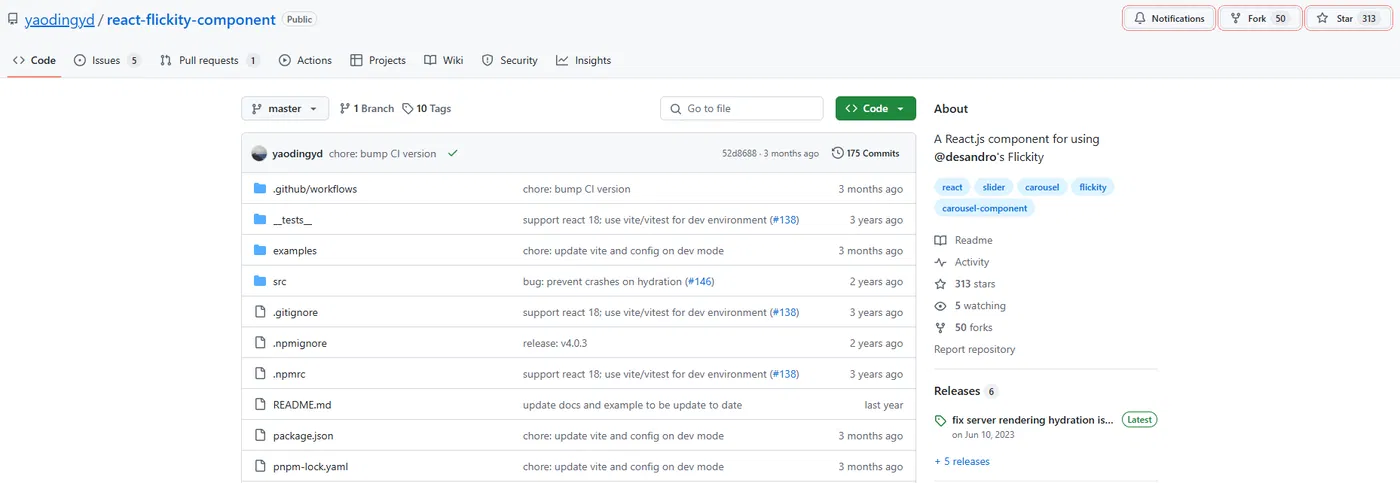Click the README.md file icon
Image resolution: width=1400 pixels, height=483 pixels.
260,405
